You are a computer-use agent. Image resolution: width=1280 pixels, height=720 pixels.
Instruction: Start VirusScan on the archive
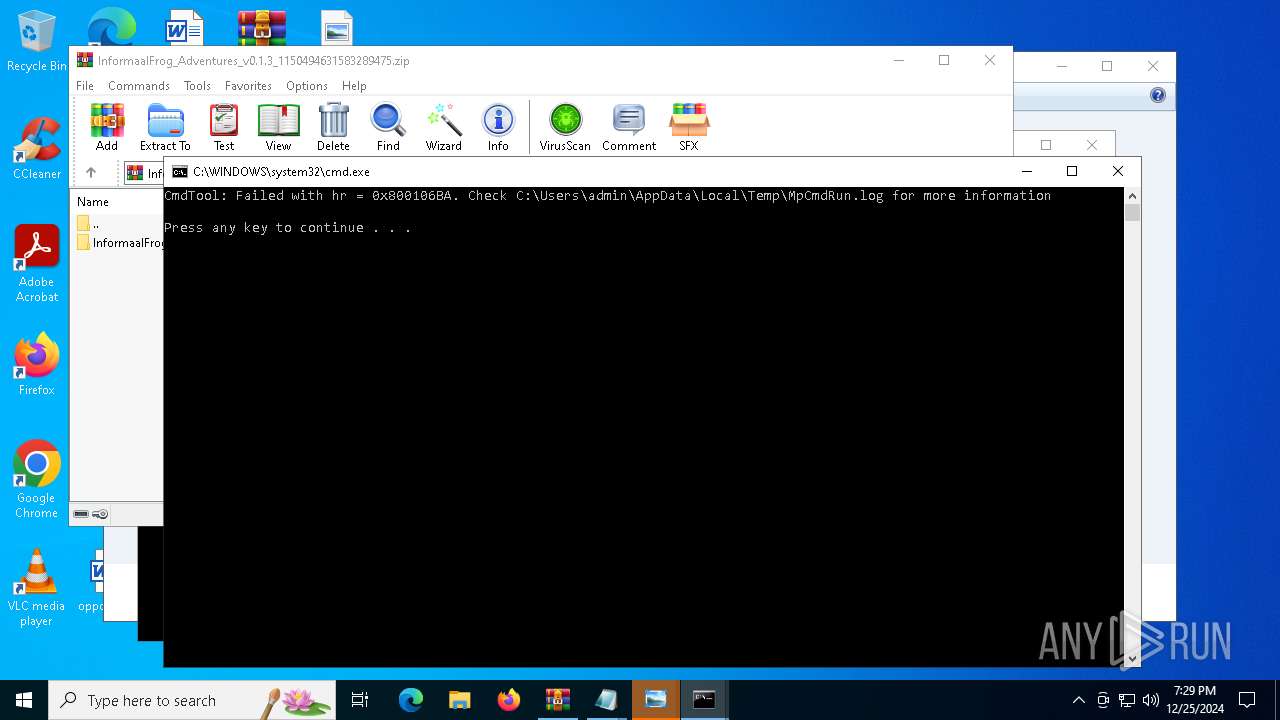point(565,127)
